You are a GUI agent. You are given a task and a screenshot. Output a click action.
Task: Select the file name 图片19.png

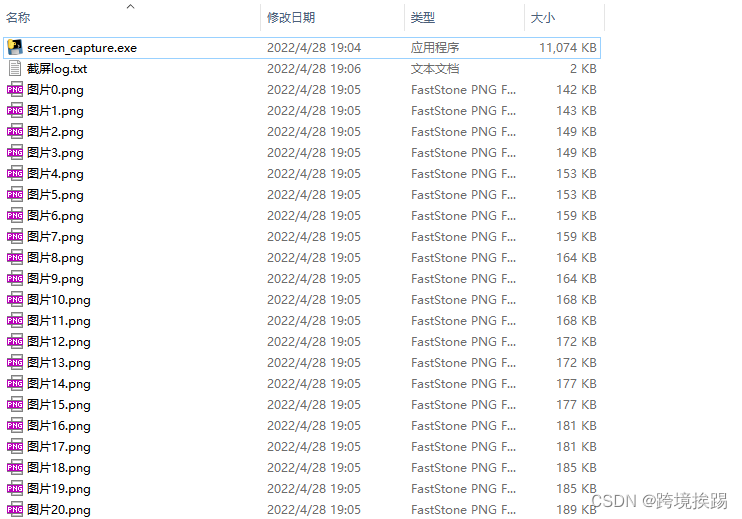pyautogui.click(x=59, y=489)
